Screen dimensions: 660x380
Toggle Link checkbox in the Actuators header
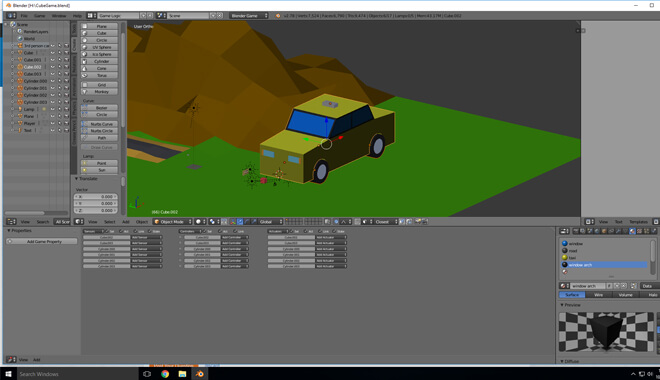pyautogui.click(x=320, y=231)
